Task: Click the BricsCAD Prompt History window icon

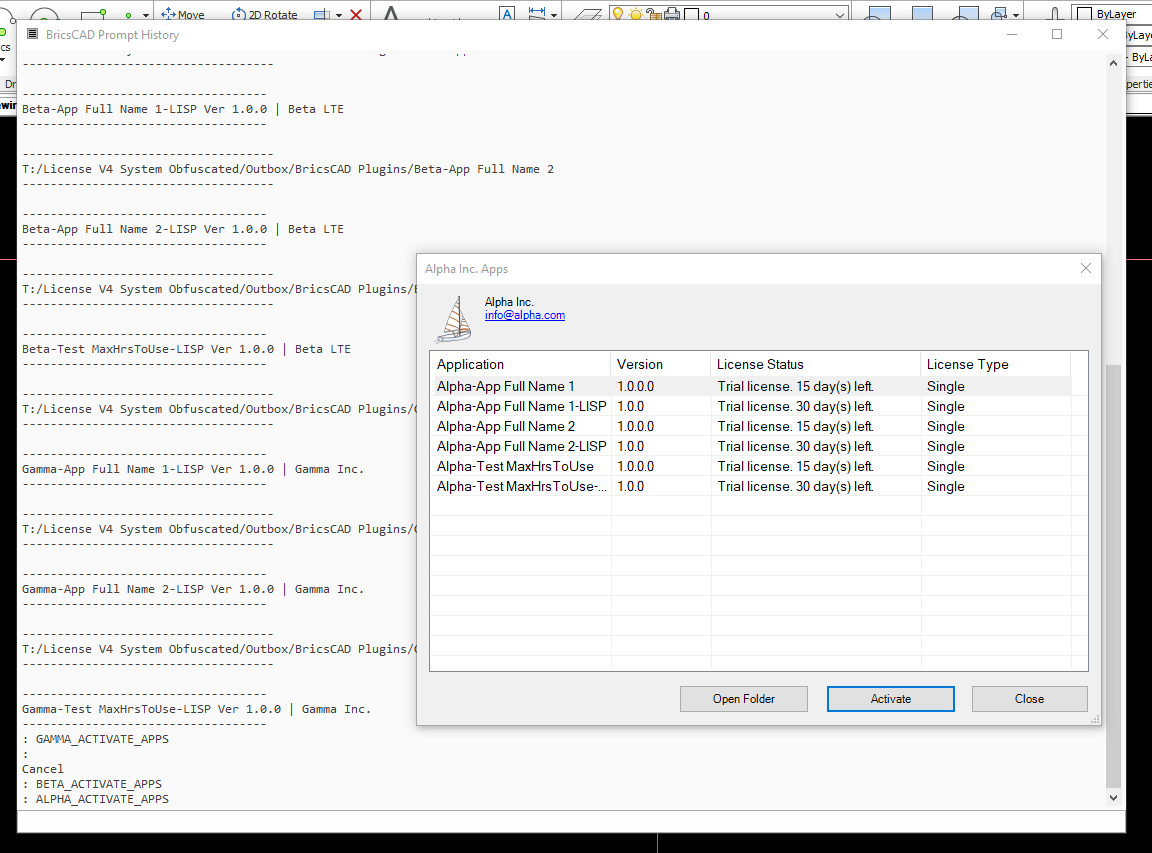Action: coord(32,34)
